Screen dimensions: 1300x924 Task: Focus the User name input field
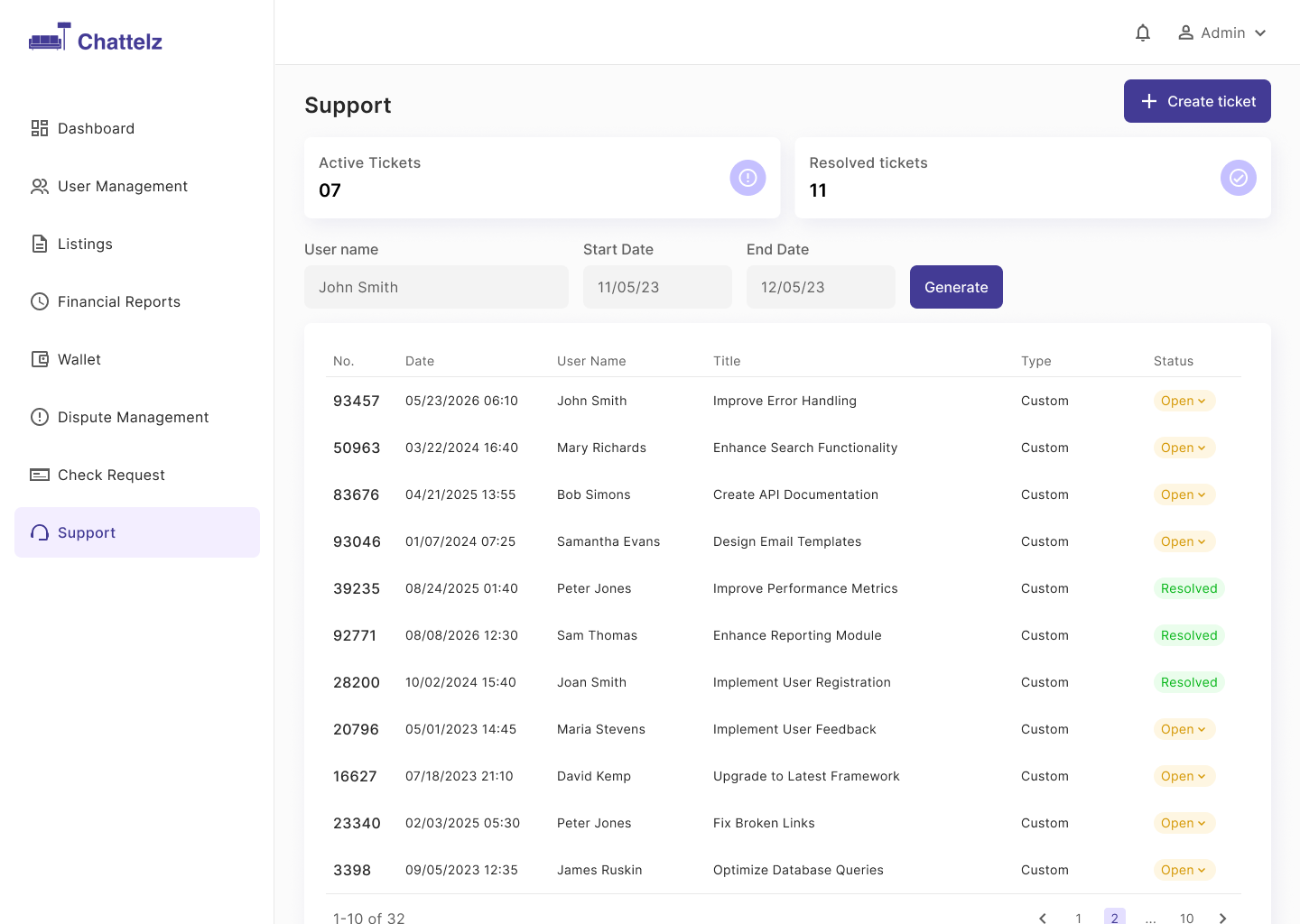tap(436, 287)
